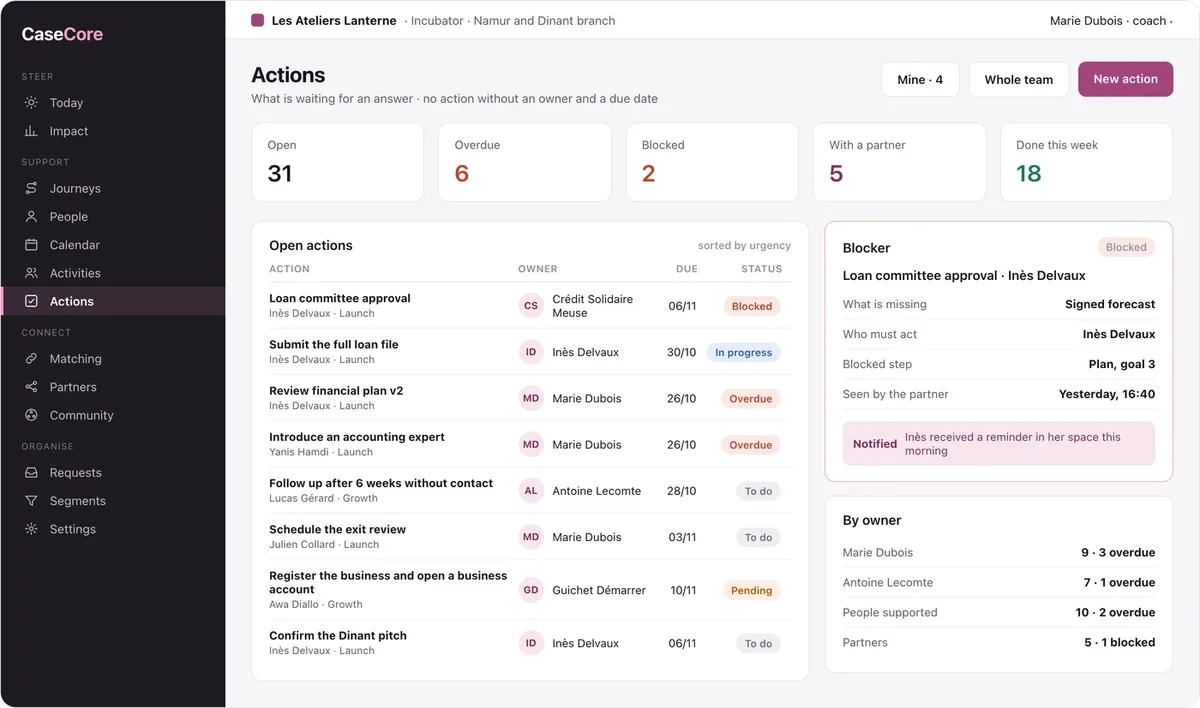The width and height of the screenshot is (1200, 708).
Task: Click the AL avatar for Antoine Lecomte
Action: click(x=531, y=491)
